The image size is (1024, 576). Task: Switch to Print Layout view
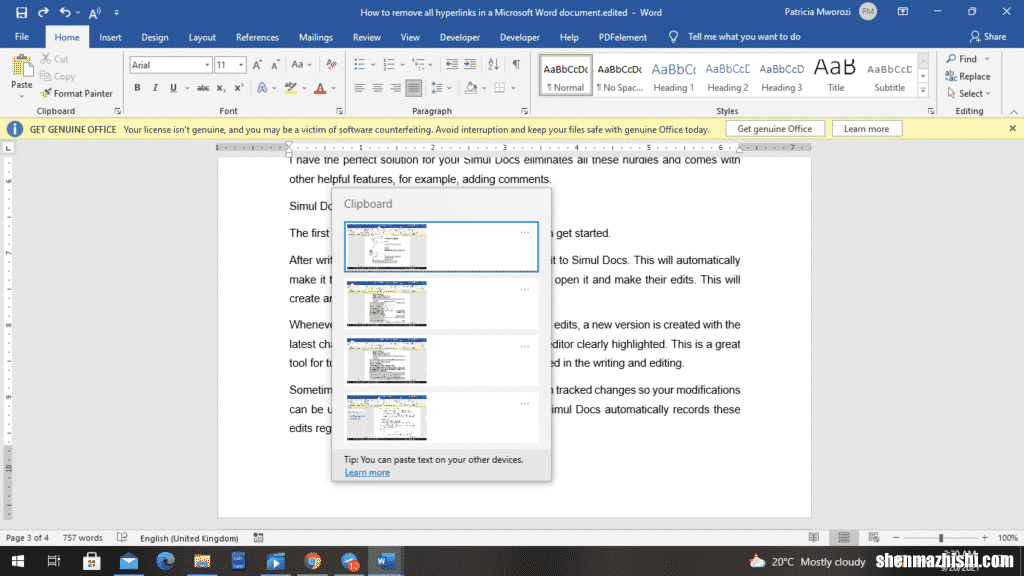(x=844, y=537)
